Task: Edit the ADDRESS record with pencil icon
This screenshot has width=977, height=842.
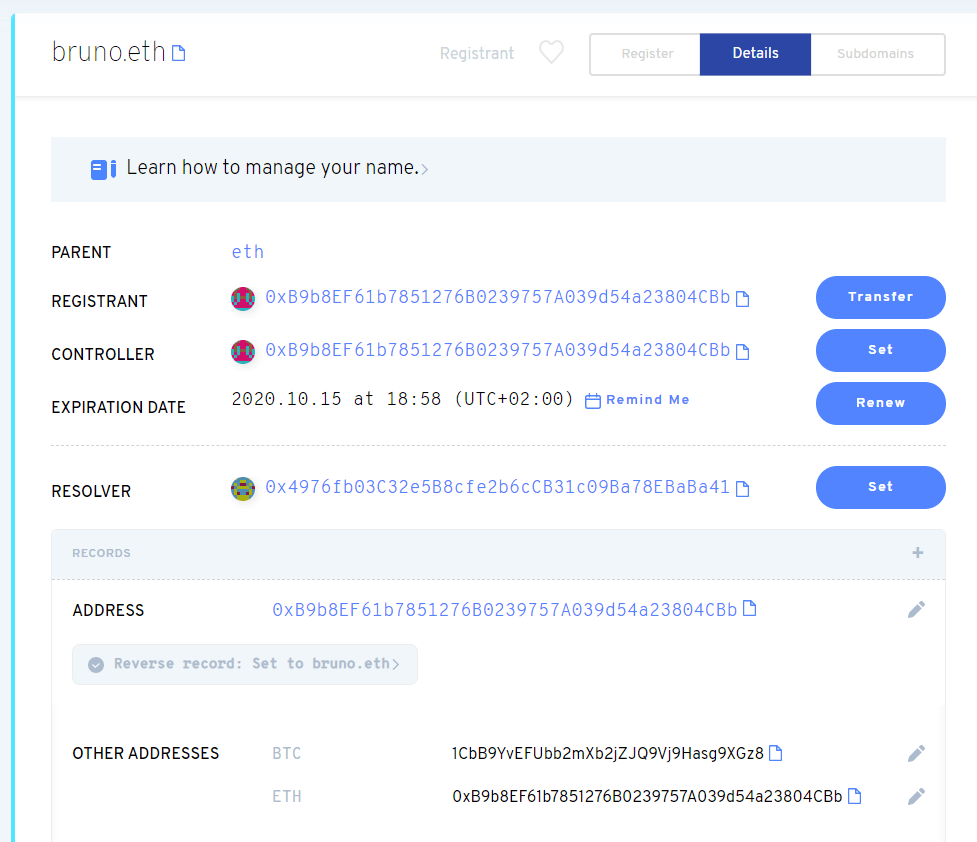Action: coord(916,610)
